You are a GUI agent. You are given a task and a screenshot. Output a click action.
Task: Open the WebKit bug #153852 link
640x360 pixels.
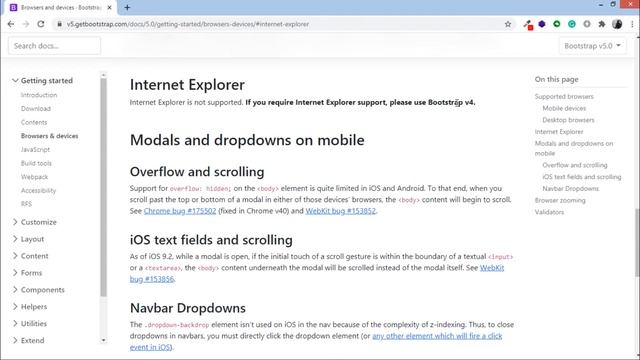(340, 211)
